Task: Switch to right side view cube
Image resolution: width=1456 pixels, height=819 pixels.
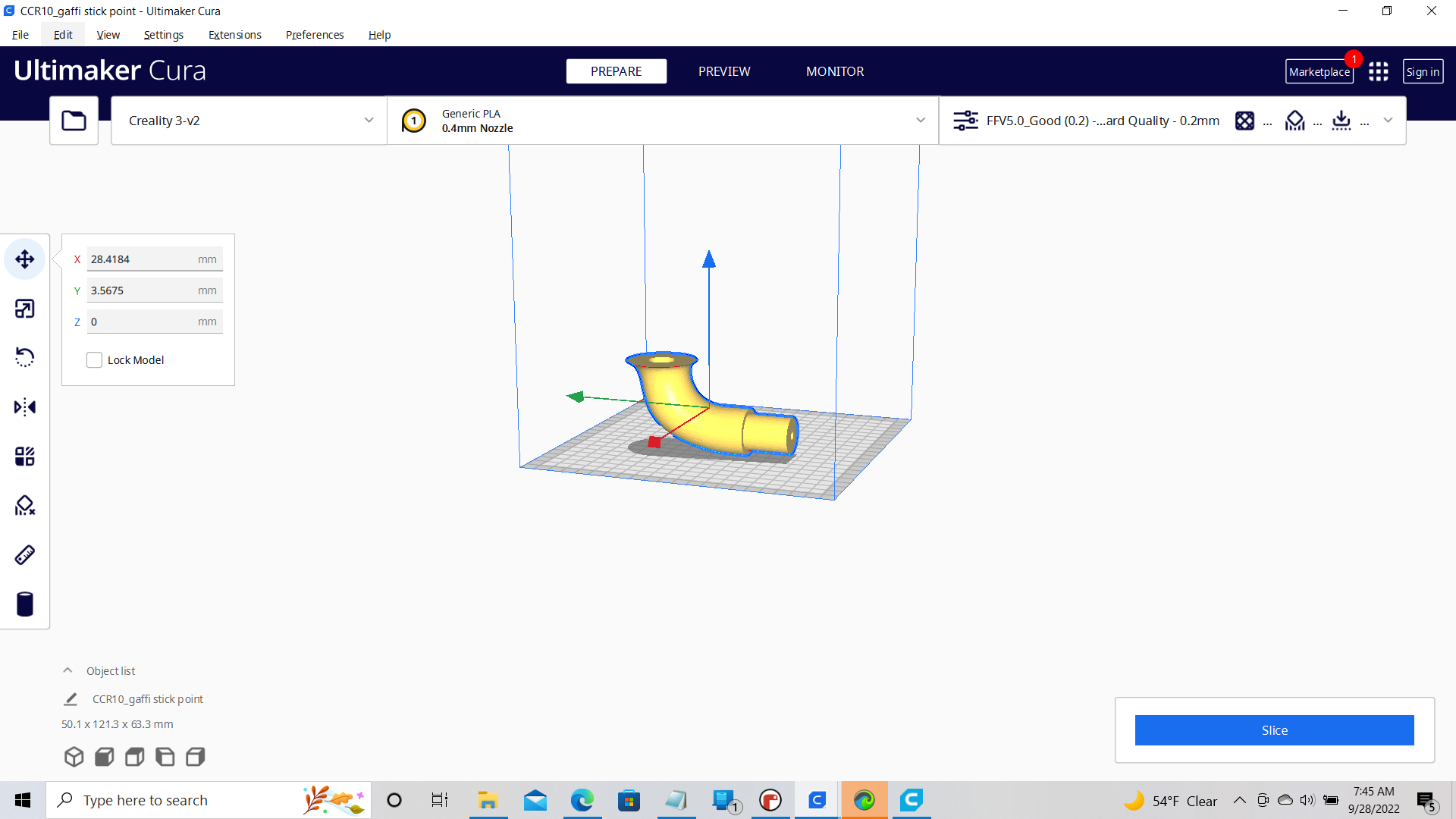Action: point(196,756)
